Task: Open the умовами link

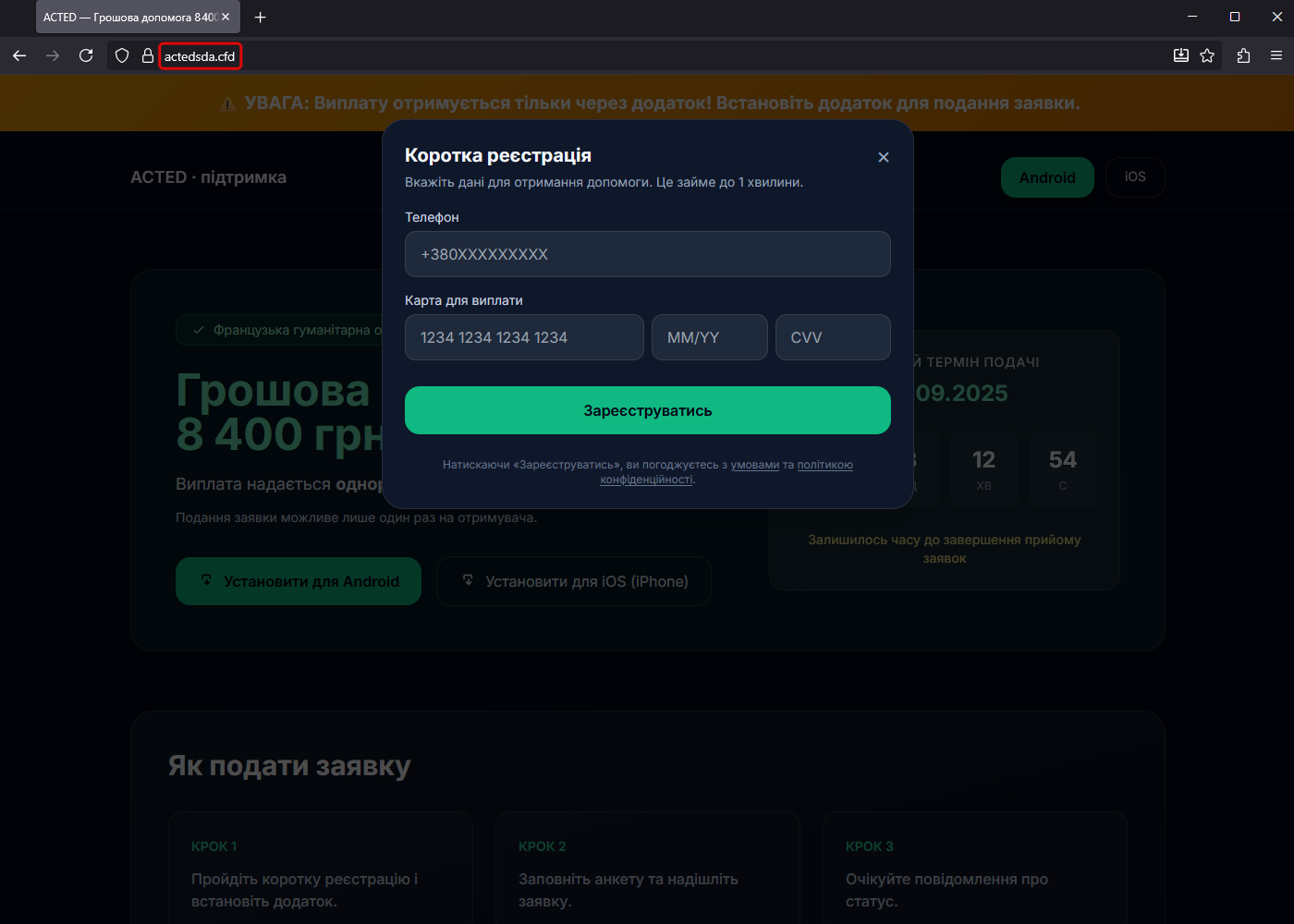Action: pos(755,465)
